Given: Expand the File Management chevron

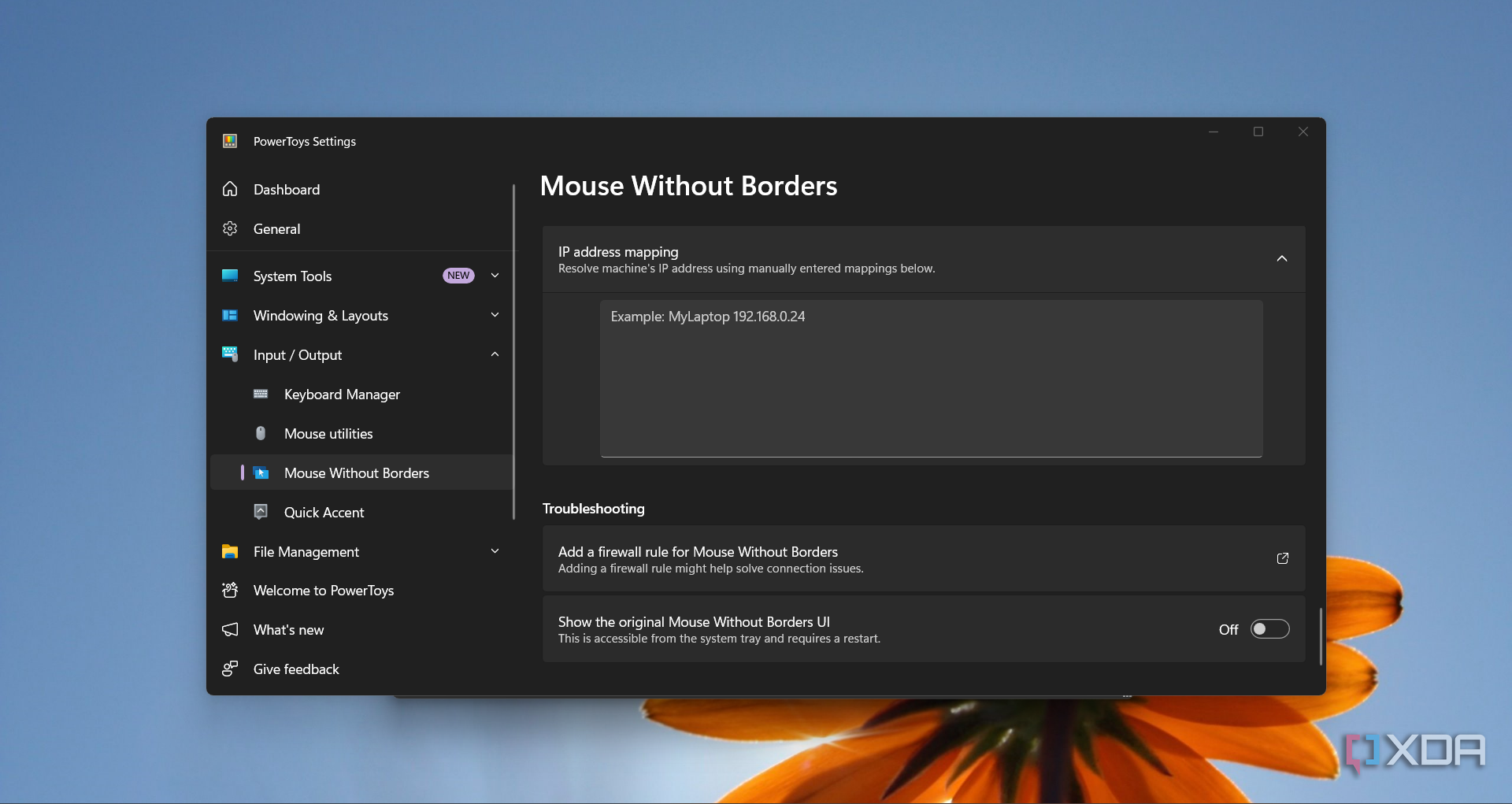Looking at the screenshot, I should (495, 551).
